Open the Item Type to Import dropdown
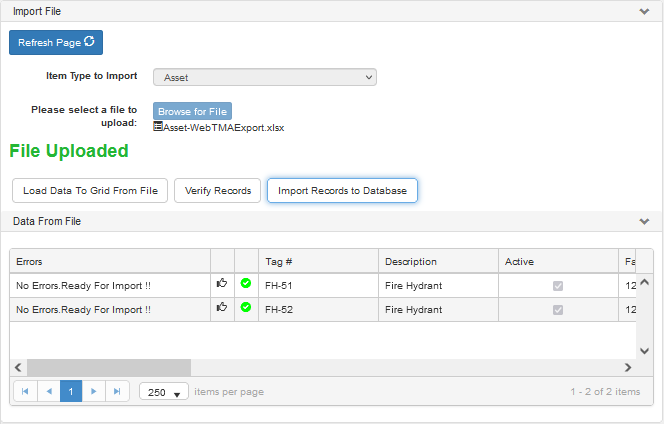This screenshot has height=424, width=664. (265, 78)
